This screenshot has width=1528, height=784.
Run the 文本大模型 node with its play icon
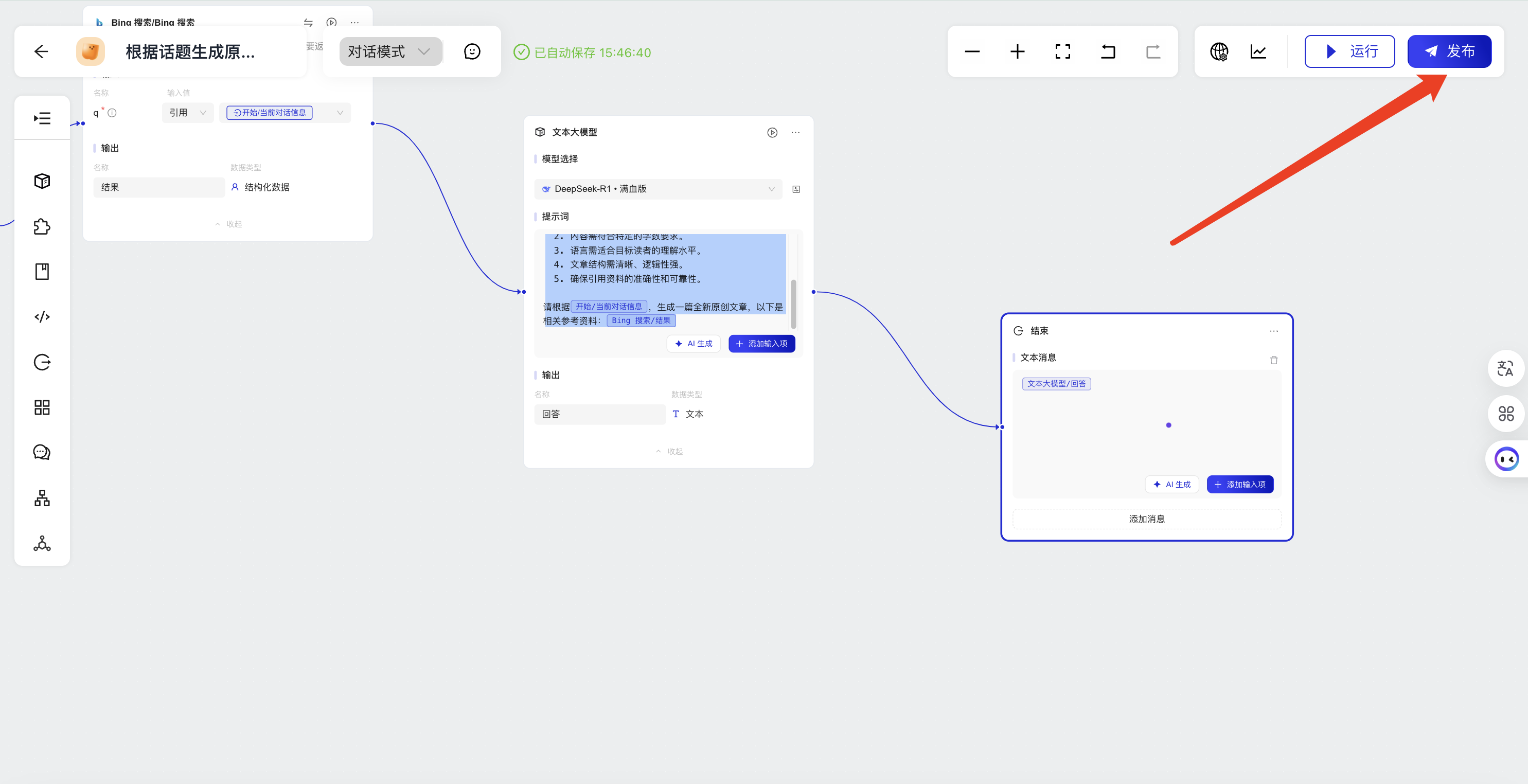click(x=772, y=132)
